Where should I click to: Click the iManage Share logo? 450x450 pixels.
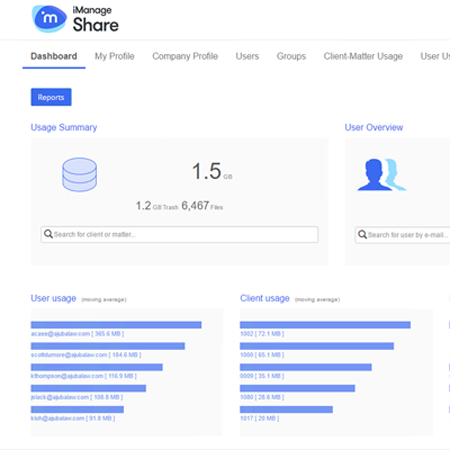click(75, 19)
